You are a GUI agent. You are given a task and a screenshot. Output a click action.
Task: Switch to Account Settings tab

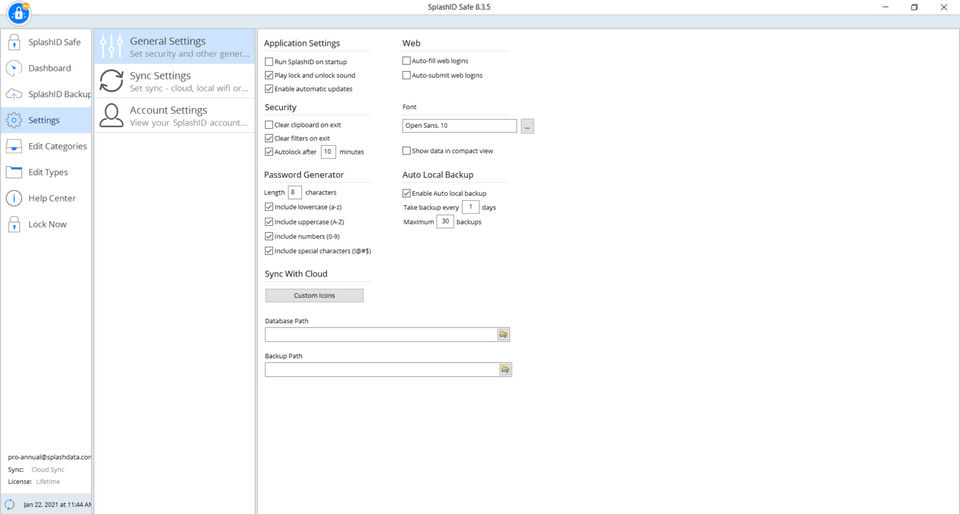pos(174,115)
